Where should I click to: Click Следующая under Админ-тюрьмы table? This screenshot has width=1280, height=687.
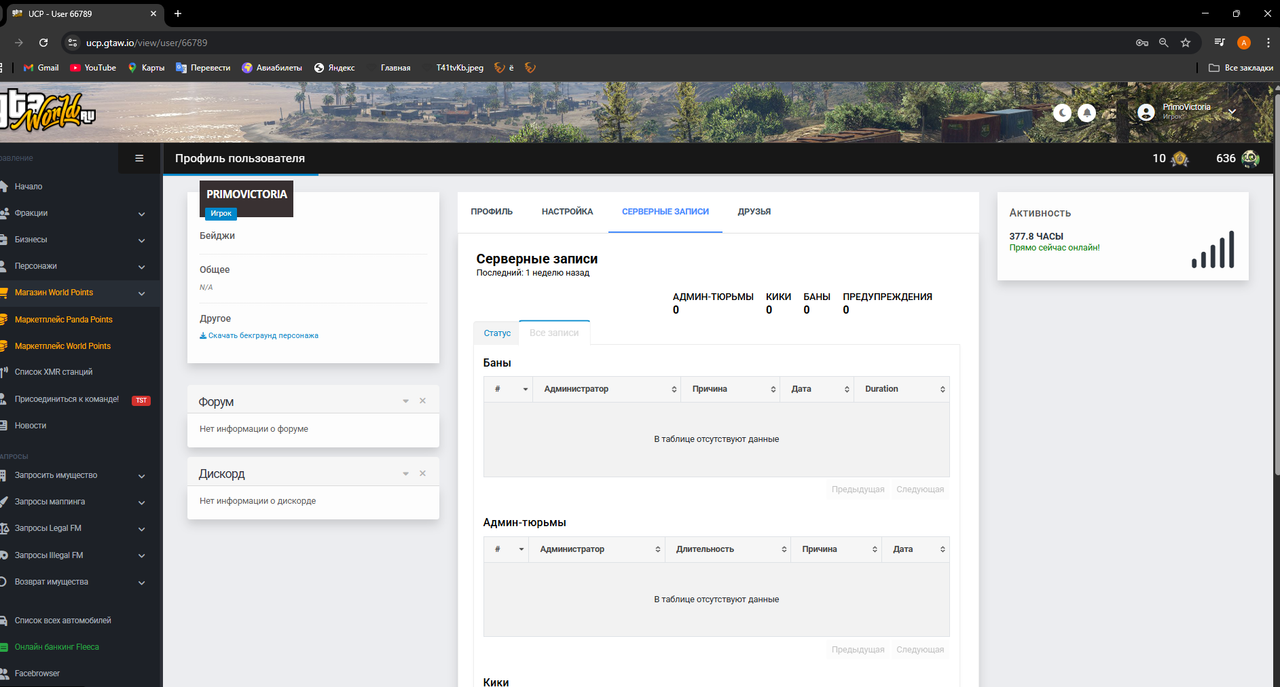(x=920, y=650)
